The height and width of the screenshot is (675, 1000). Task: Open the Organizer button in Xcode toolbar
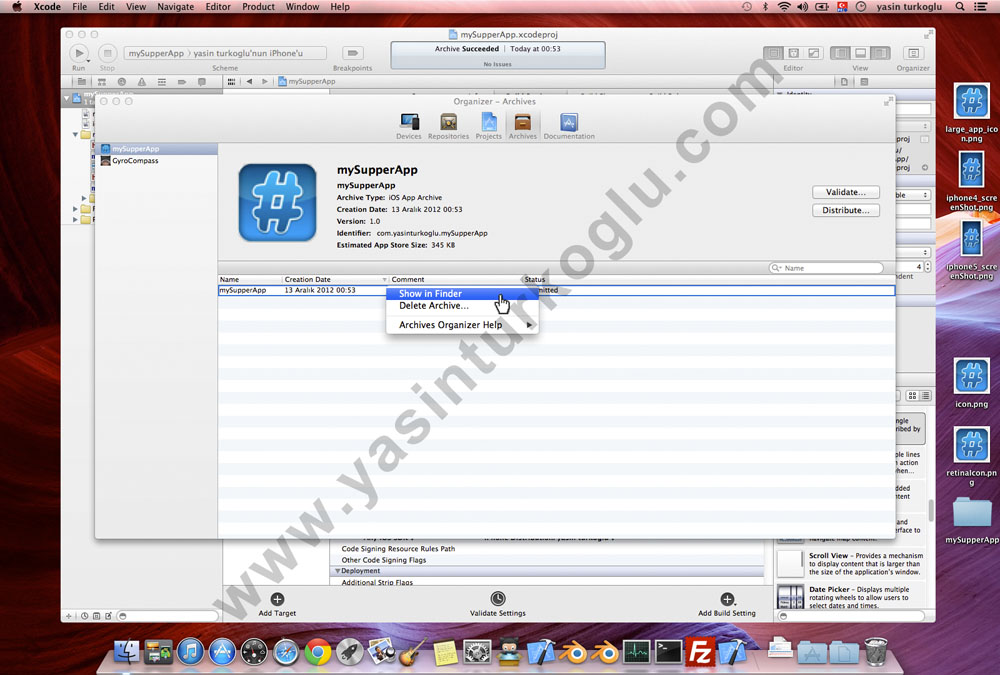(x=913, y=54)
